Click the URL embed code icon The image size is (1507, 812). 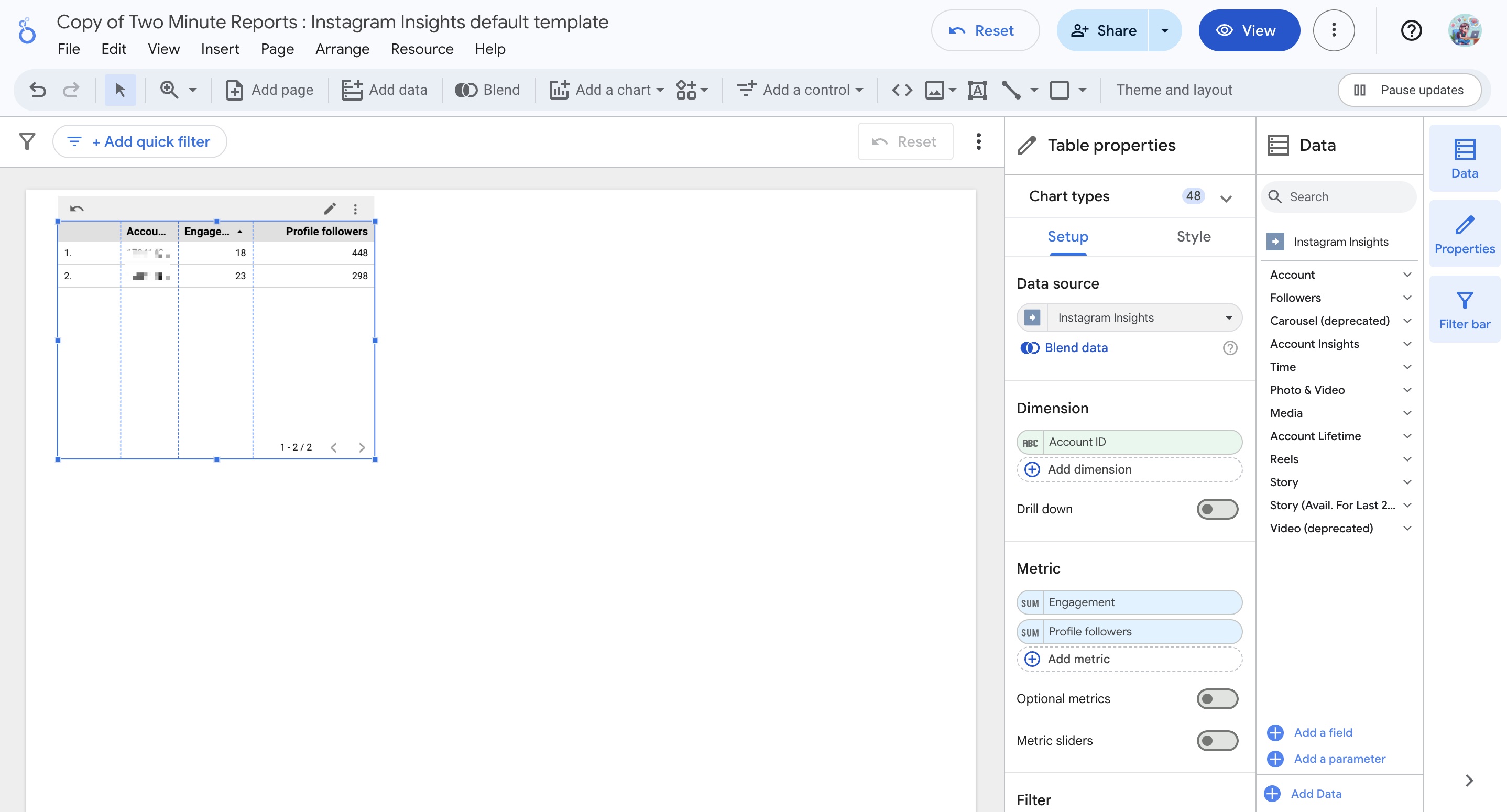[x=901, y=90]
